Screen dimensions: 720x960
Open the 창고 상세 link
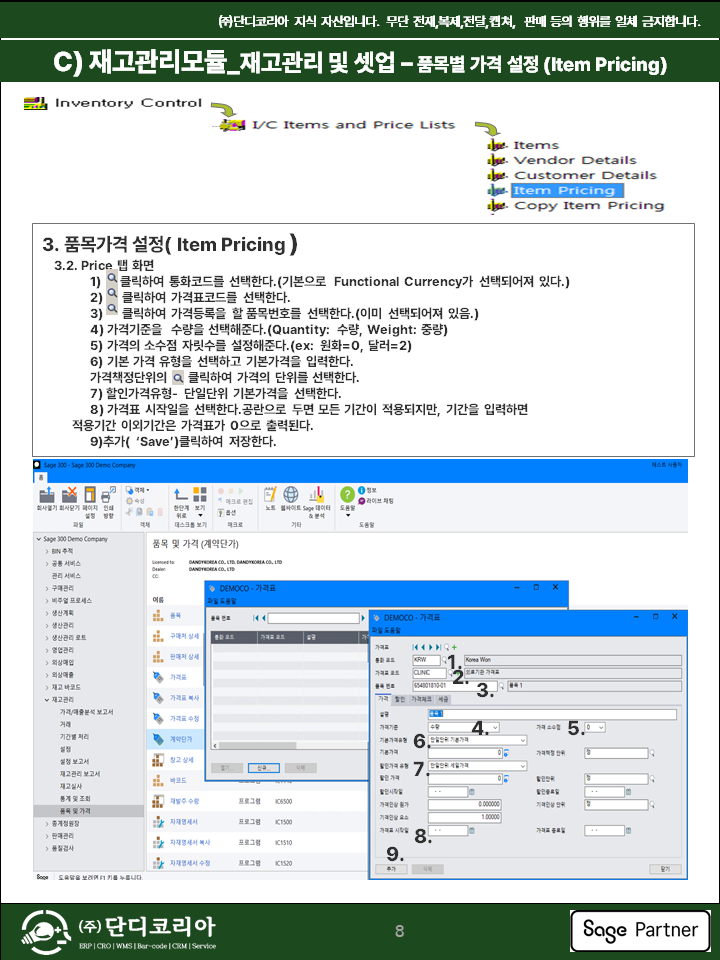pyautogui.click(x=181, y=760)
